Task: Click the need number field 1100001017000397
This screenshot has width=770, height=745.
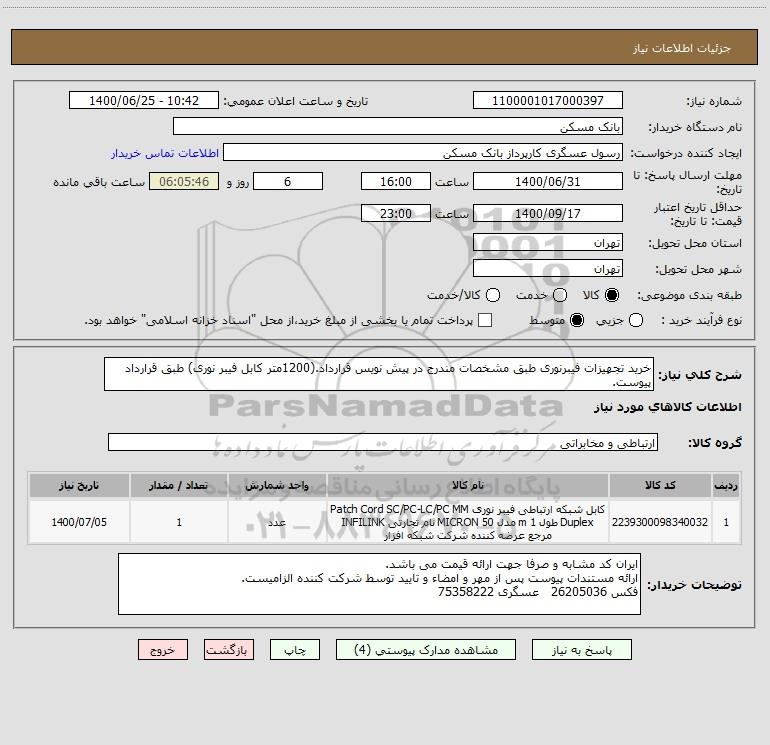Action: pos(548,101)
